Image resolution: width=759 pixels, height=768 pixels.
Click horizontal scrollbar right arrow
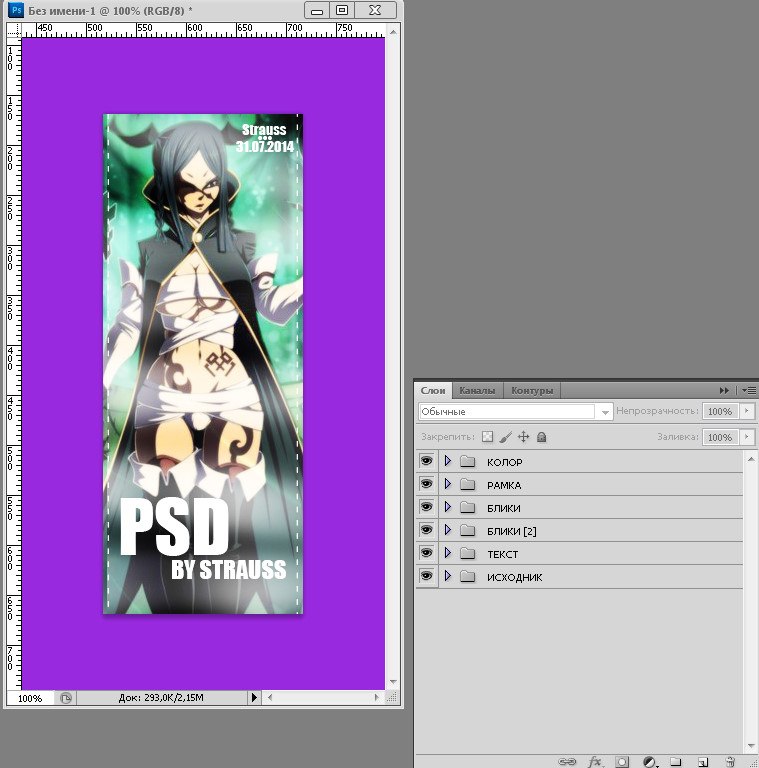[377, 697]
